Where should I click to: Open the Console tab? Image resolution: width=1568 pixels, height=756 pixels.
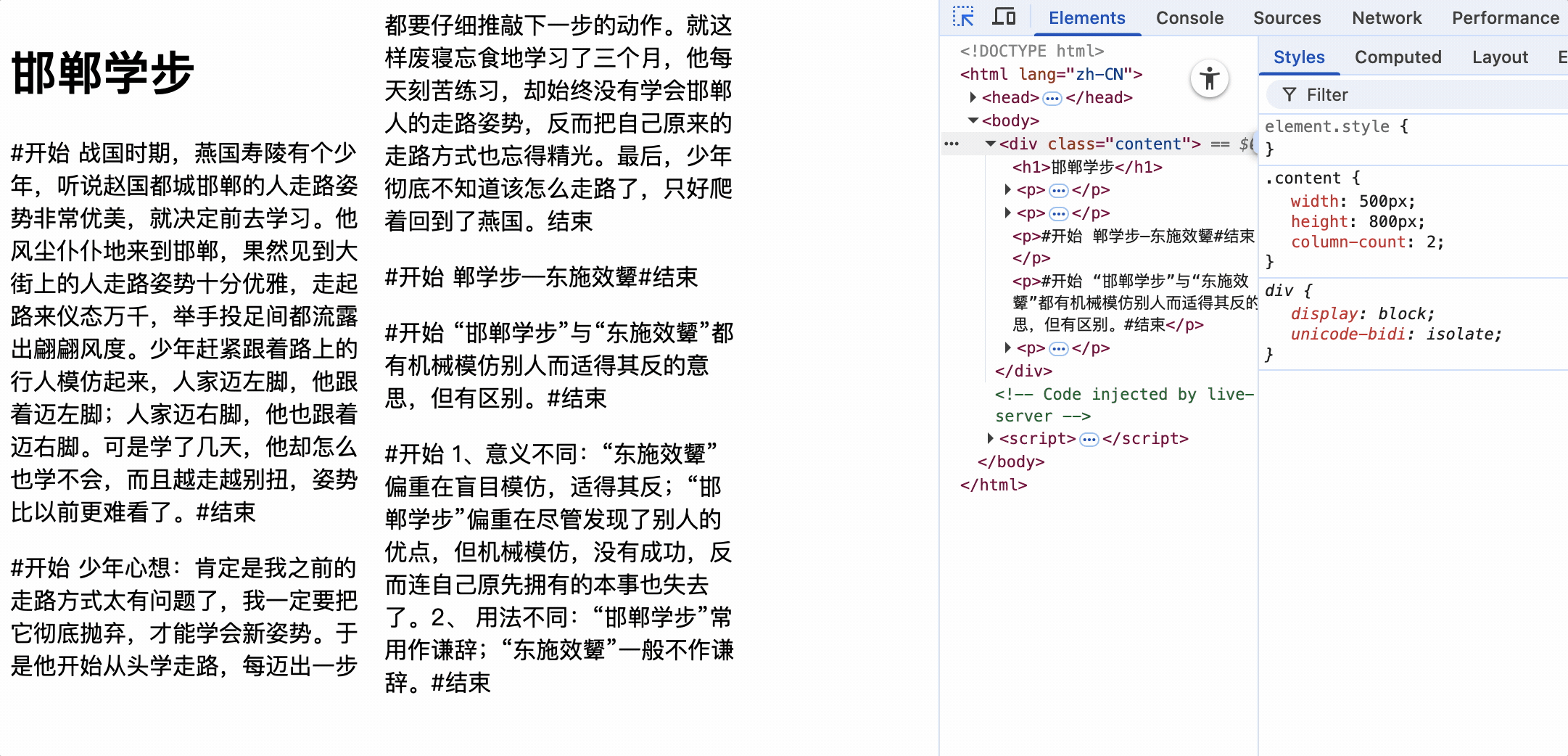coord(1189,18)
